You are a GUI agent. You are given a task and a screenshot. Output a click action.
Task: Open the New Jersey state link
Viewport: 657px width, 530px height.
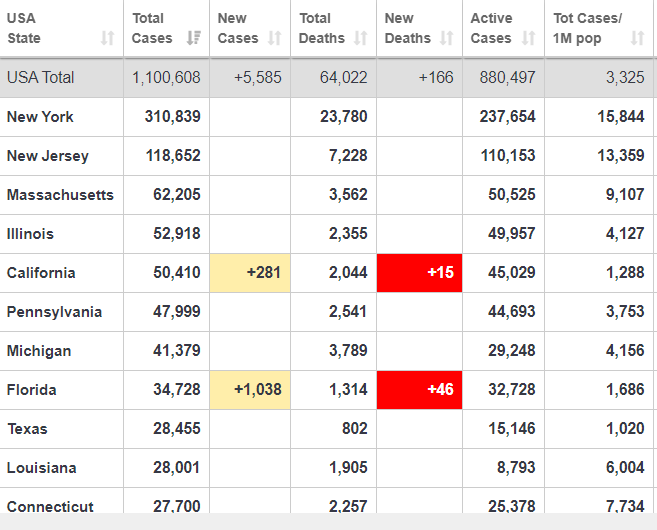click(x=48, y=156)
